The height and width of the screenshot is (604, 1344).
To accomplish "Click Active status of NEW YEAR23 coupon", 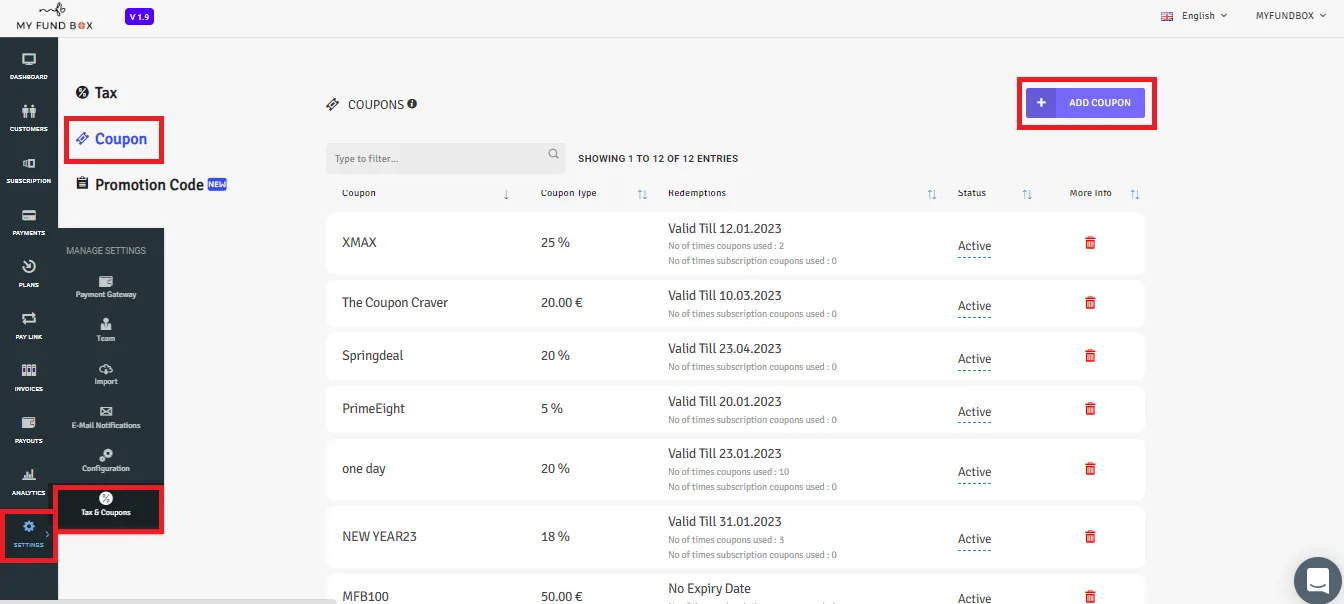I will click(x=974, y=539).
